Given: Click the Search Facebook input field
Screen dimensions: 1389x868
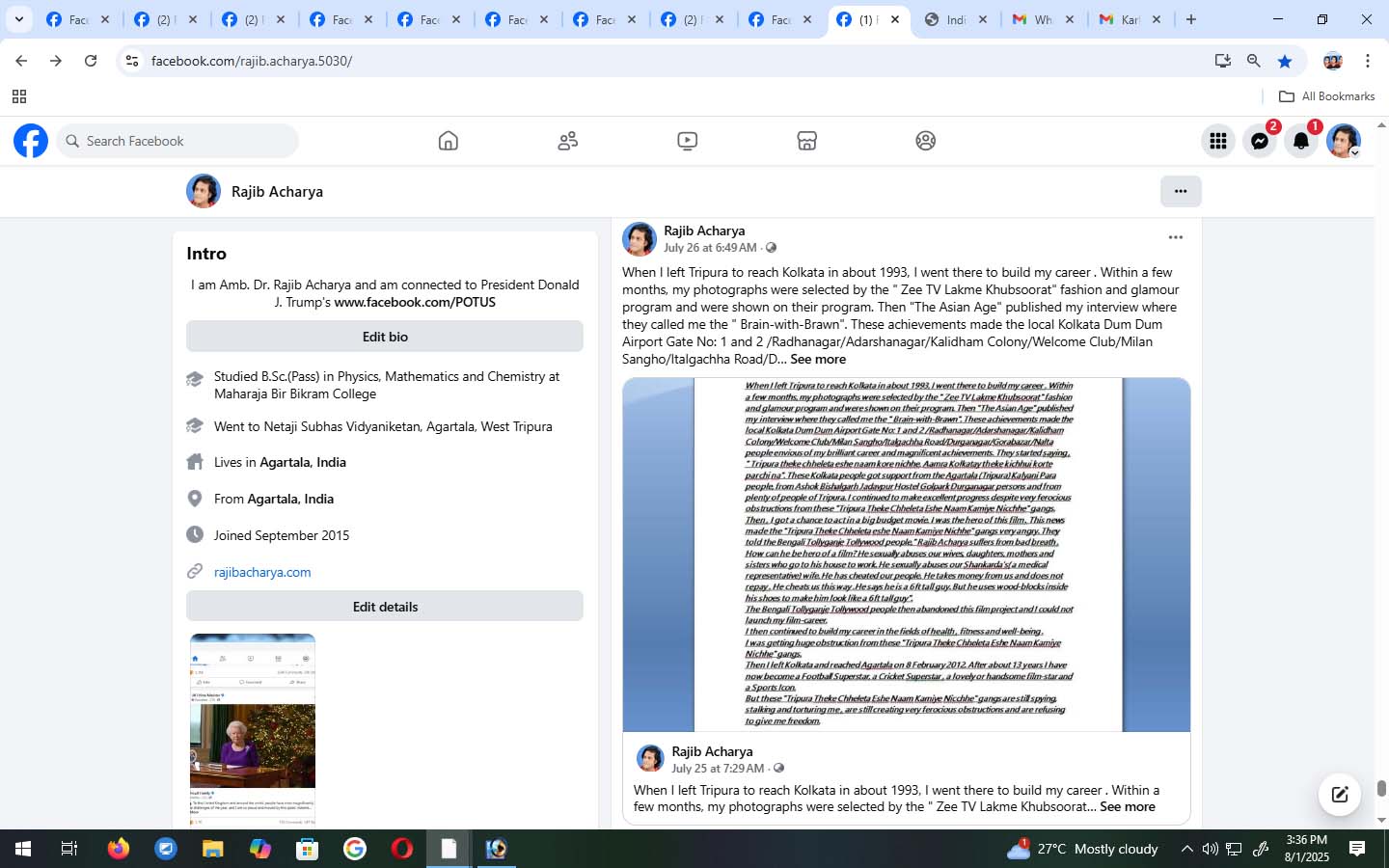Looking at the screenshot, I should click(177, 141).
